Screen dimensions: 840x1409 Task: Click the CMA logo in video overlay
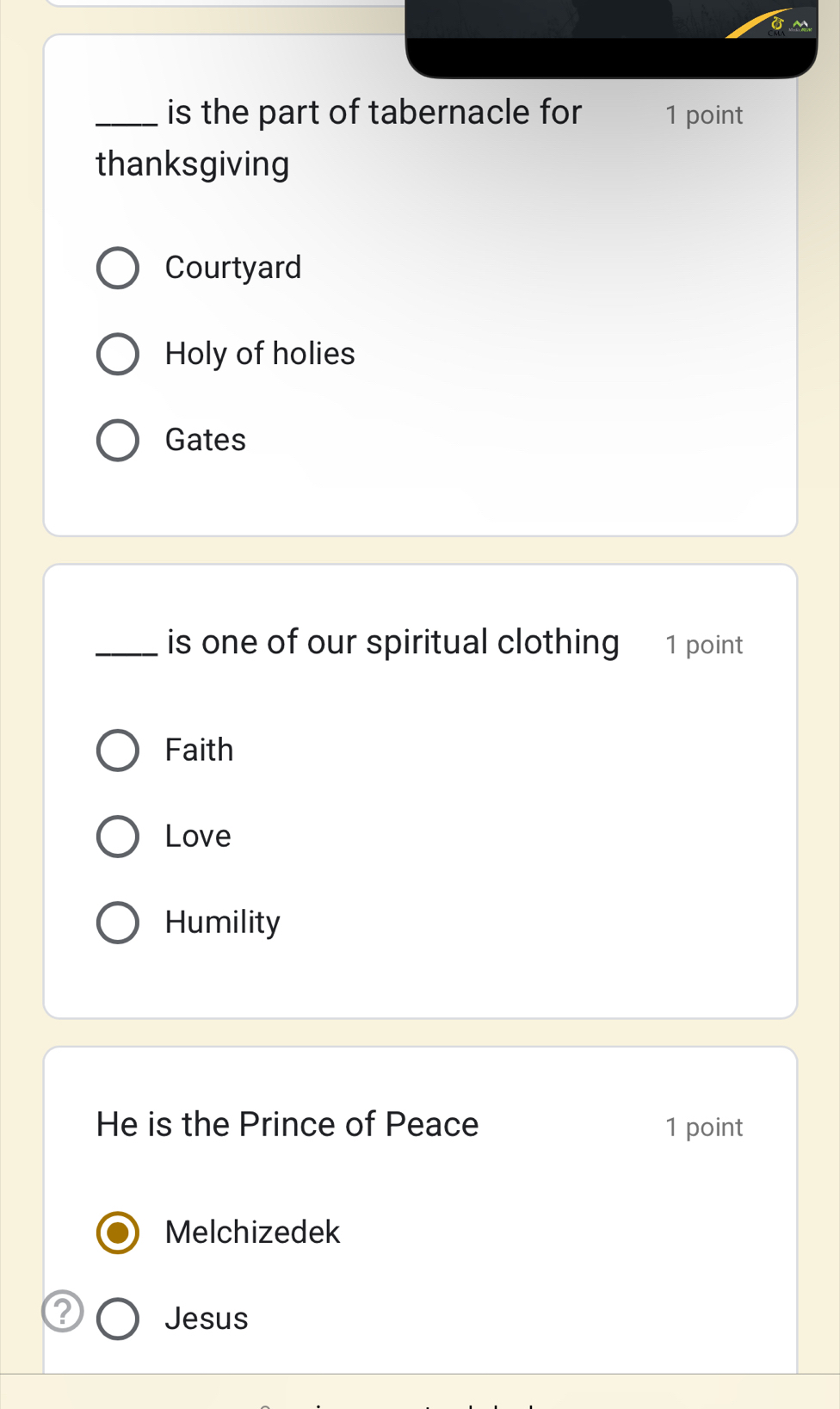(778, 24)
